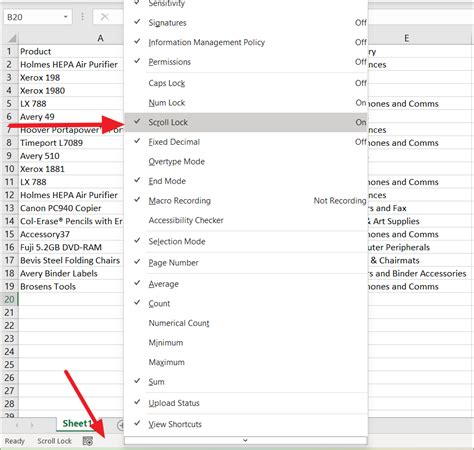The image size is (474, 450).
Task: Toggle Average in status bar menu
Action: tap(246, 284)
